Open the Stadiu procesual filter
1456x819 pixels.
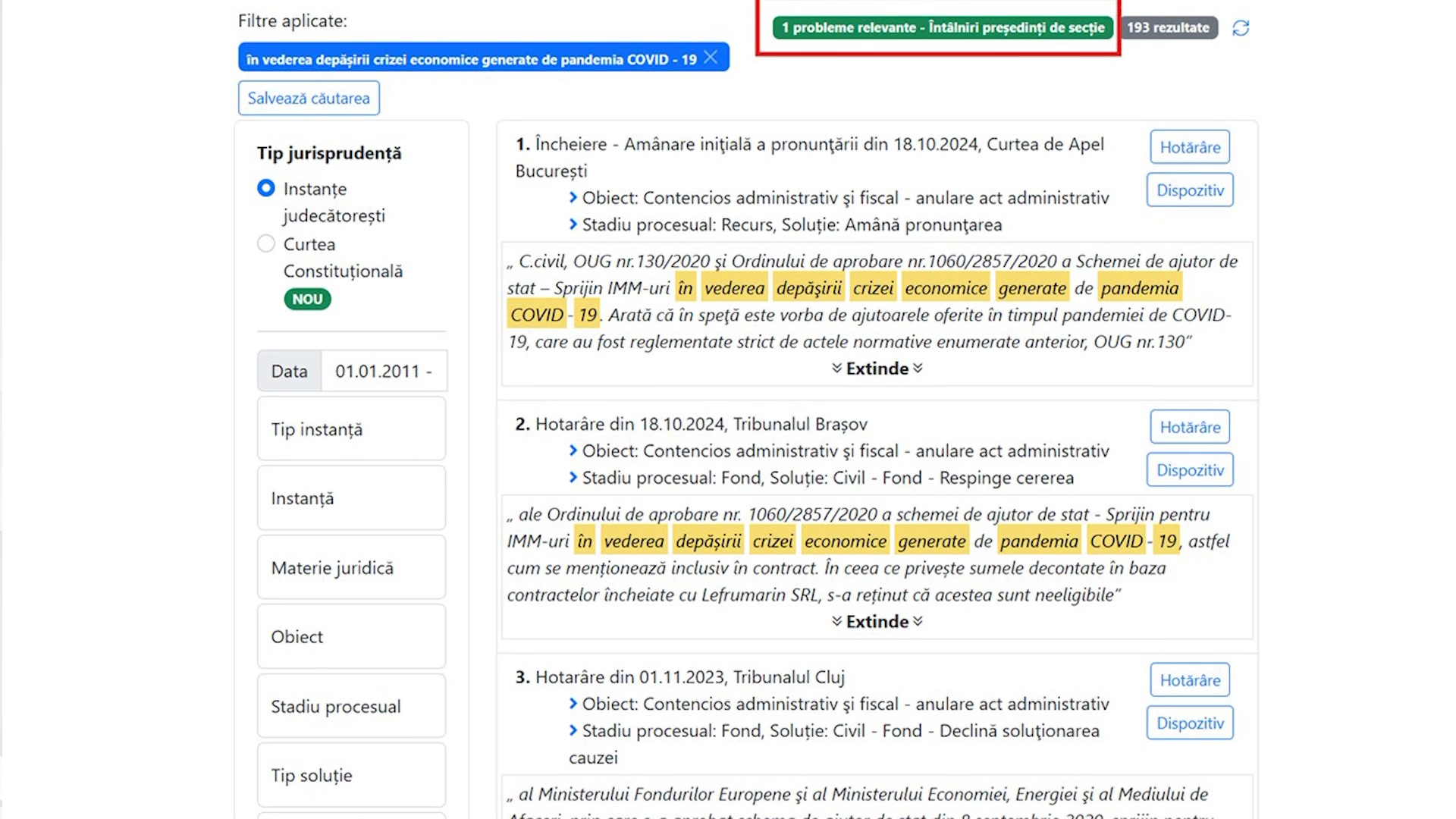pyautogui.click(x=351, y=706)
